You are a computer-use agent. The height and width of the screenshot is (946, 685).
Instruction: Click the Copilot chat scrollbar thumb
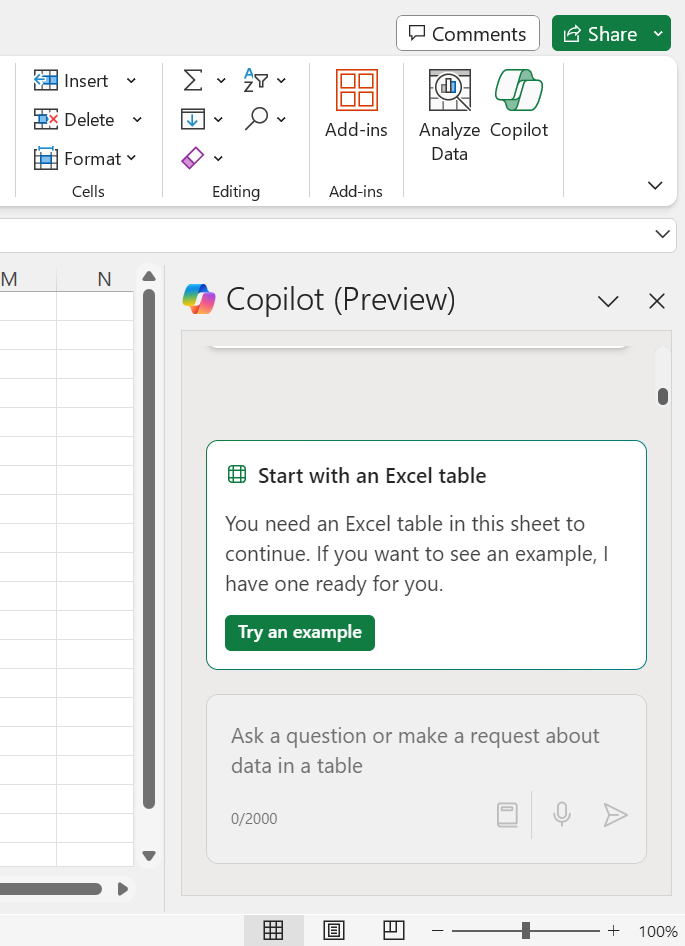pos(663,396)
